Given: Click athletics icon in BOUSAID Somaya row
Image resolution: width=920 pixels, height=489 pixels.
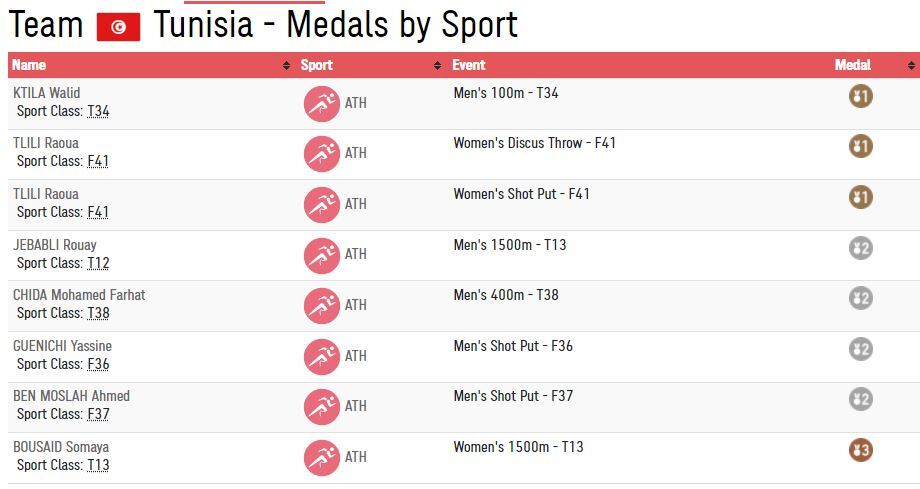Looking at the screenshot, I should (x=322, y=457).
